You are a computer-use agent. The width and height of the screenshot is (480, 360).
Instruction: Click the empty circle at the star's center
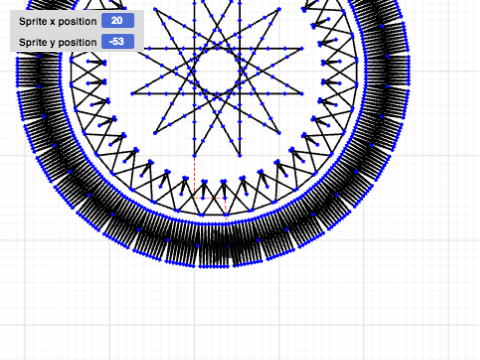(217, 71)
